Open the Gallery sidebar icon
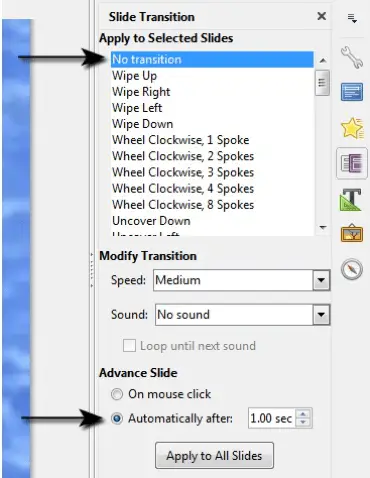The width and height of the screenshot is (370, 478). click(352, 233)
